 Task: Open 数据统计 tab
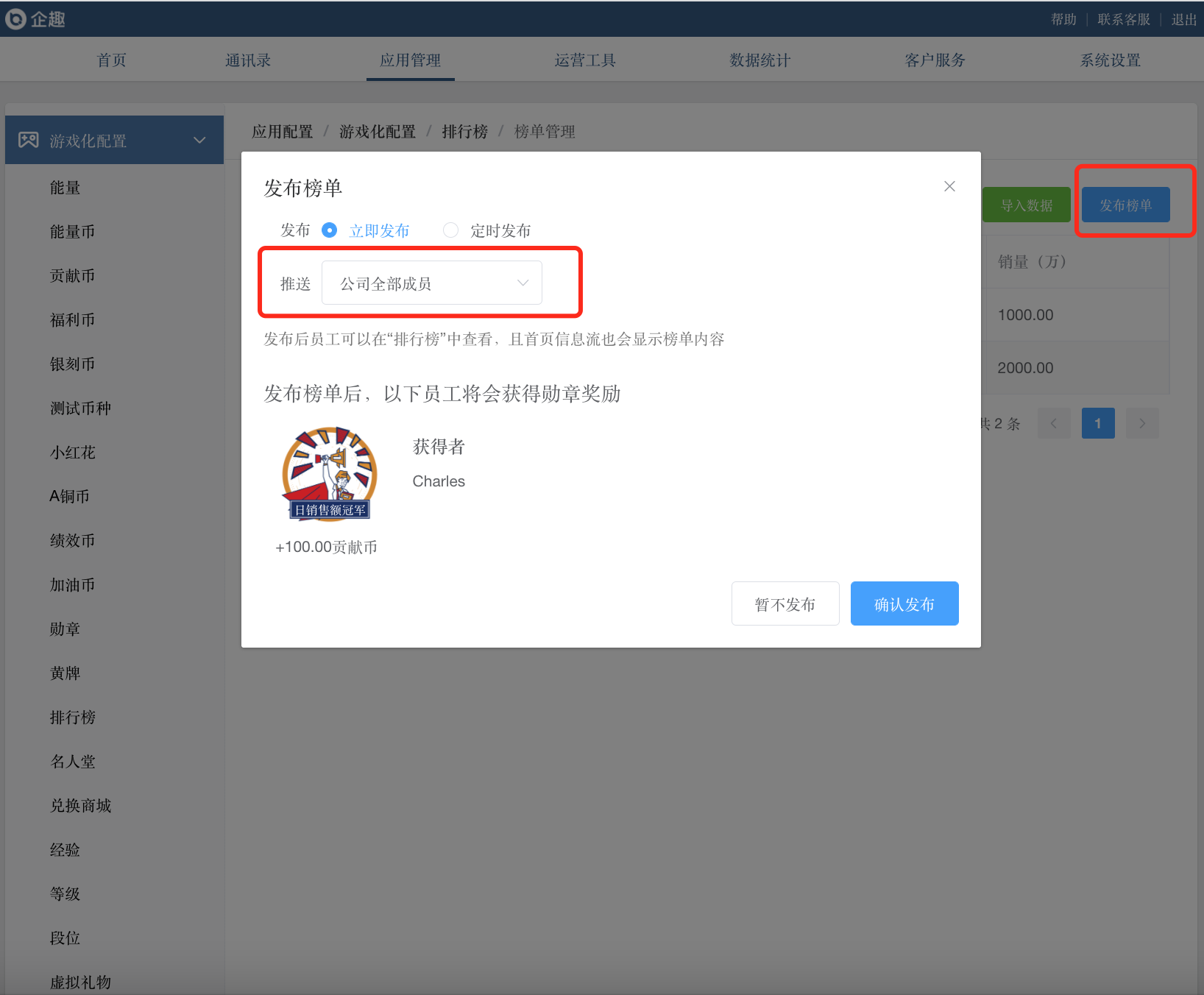tap(760, 60)
